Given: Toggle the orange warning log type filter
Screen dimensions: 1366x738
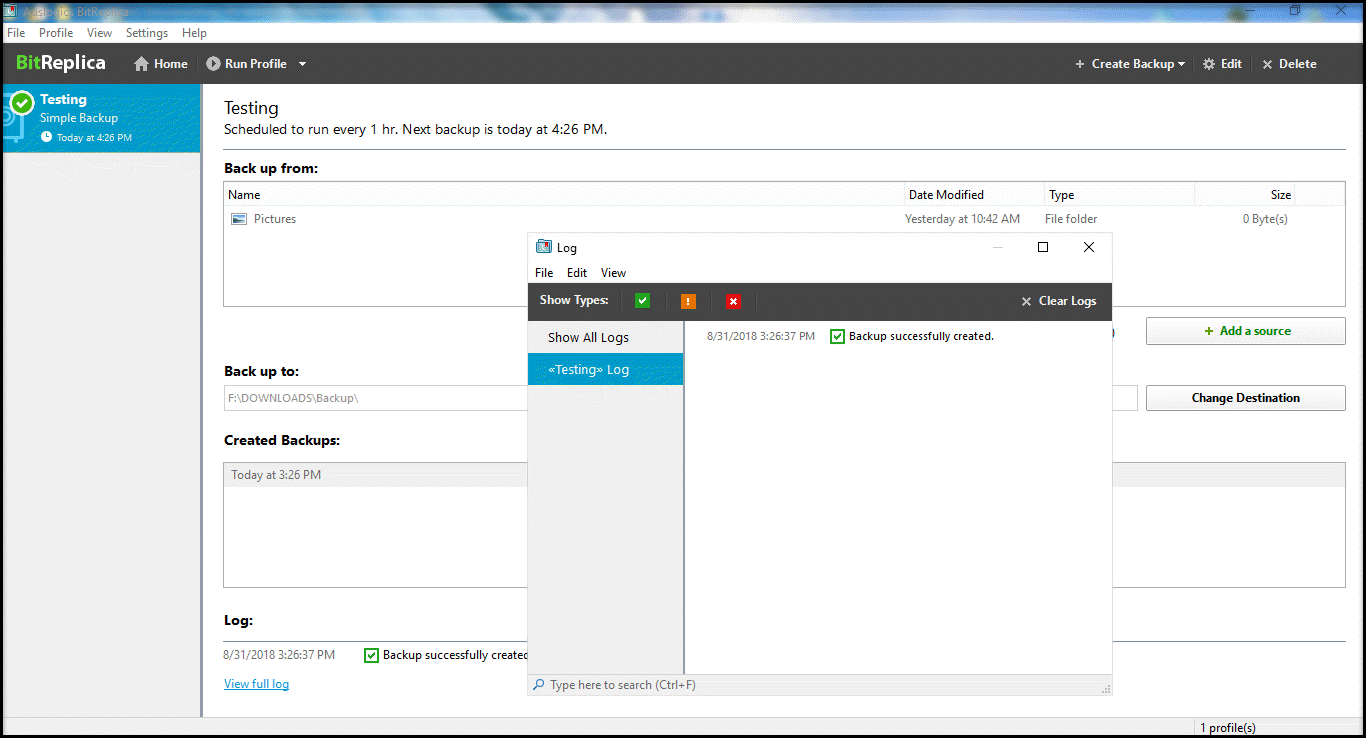Looking at the screenshot, I should coord(688,301).
